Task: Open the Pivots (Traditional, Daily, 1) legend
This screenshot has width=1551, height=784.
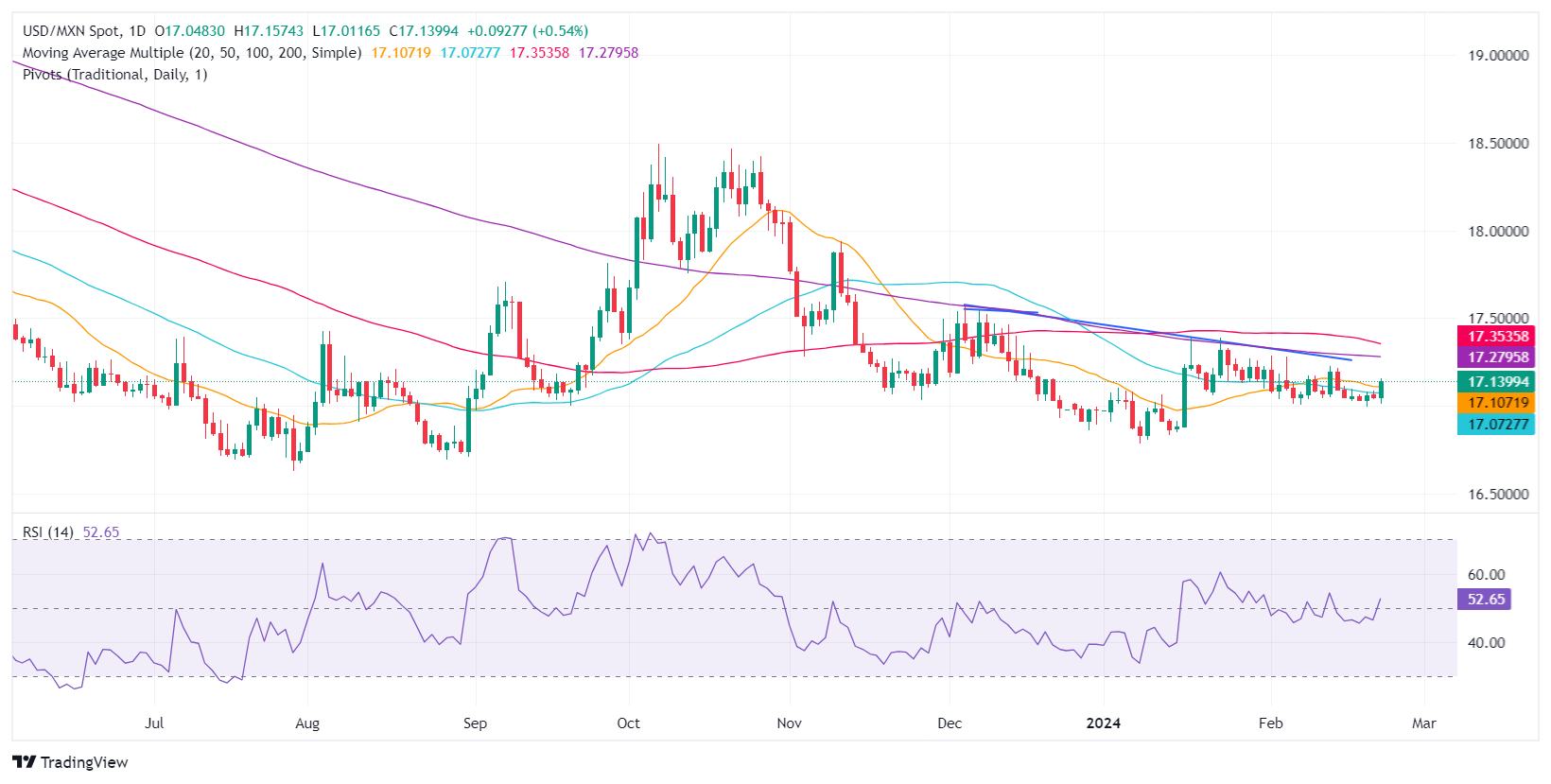Action: click(x=115, y=75)
